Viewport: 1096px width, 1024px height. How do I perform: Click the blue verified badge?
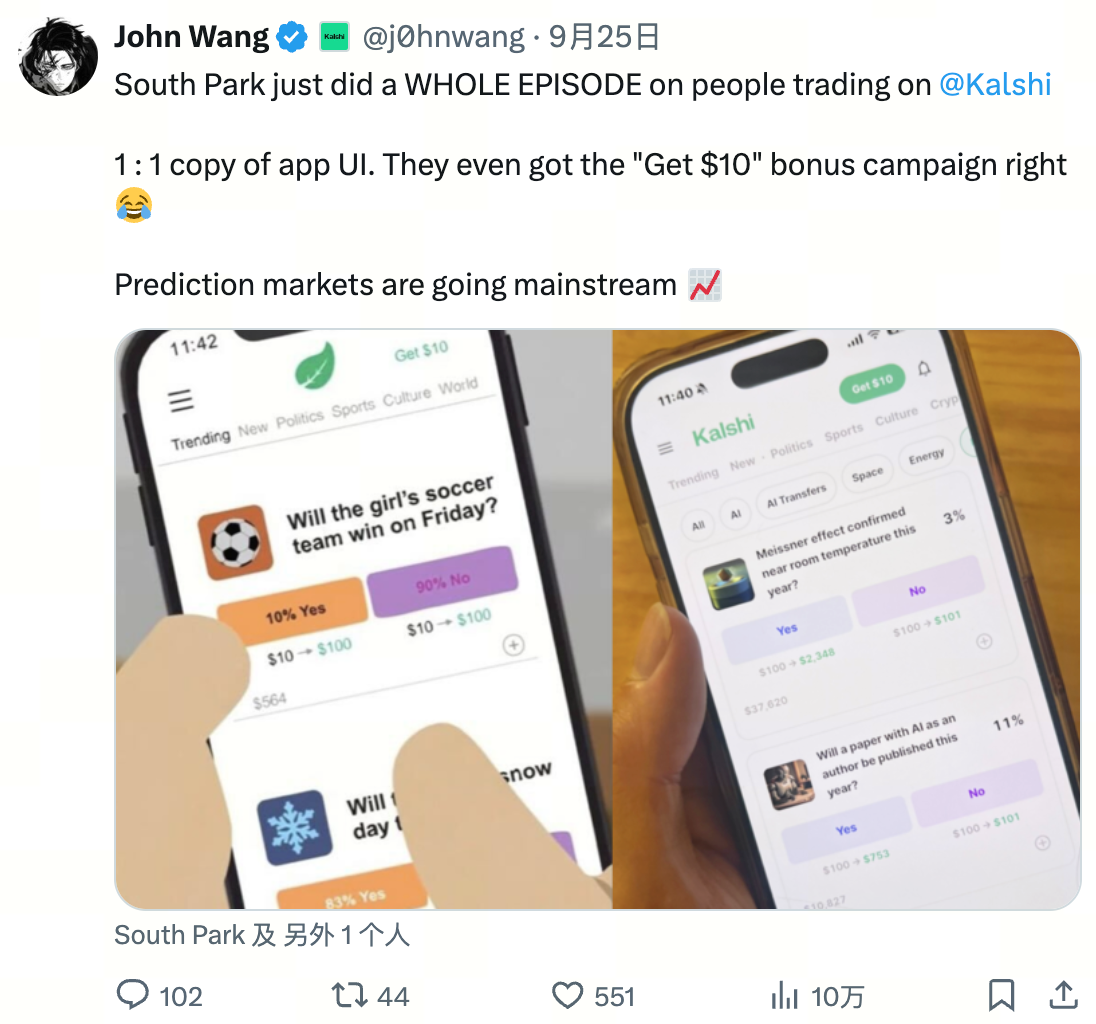tap(292, 37)
